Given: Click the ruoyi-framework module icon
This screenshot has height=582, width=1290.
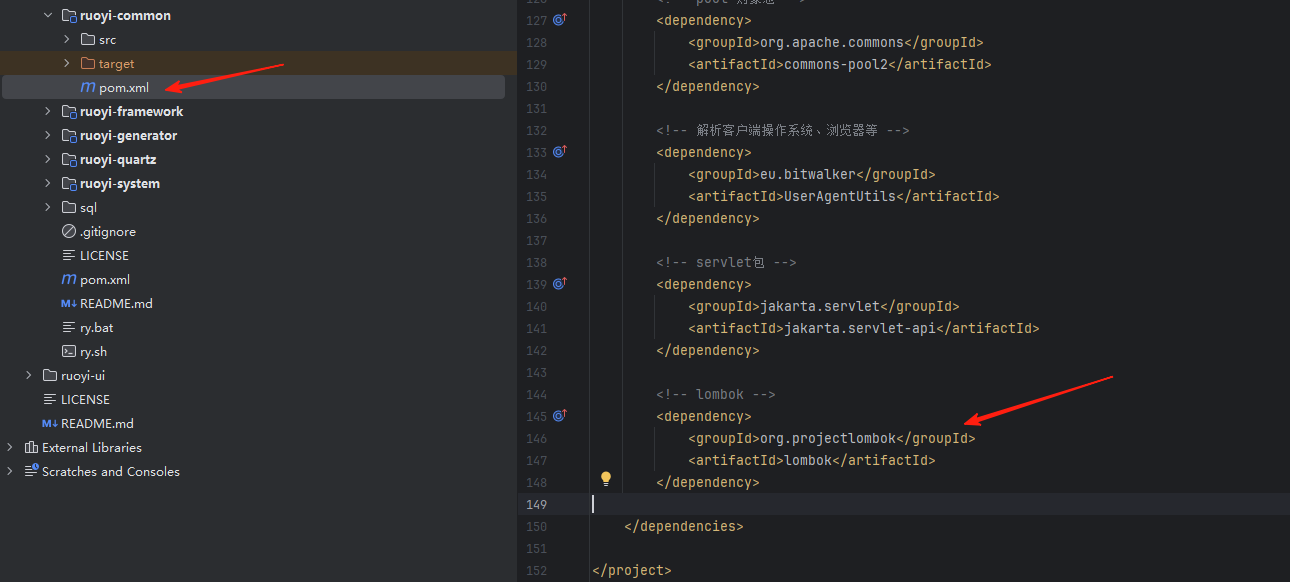Looking at the screenshot, I should 69,111.
